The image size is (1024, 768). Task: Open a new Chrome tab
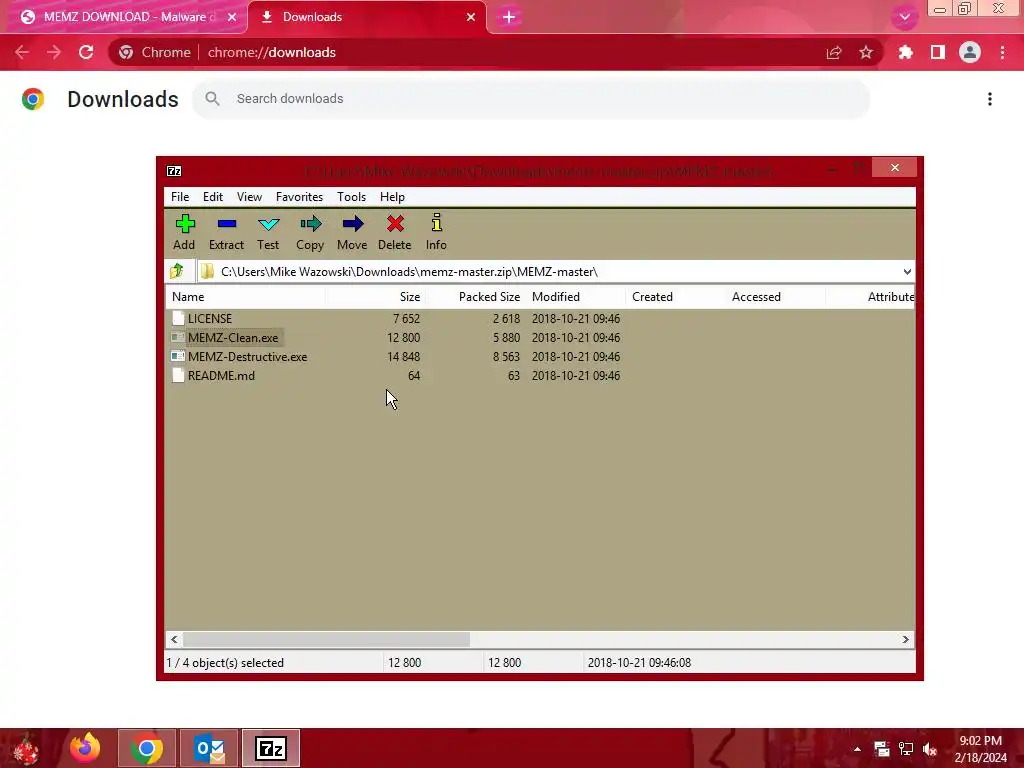click(509, 17)
